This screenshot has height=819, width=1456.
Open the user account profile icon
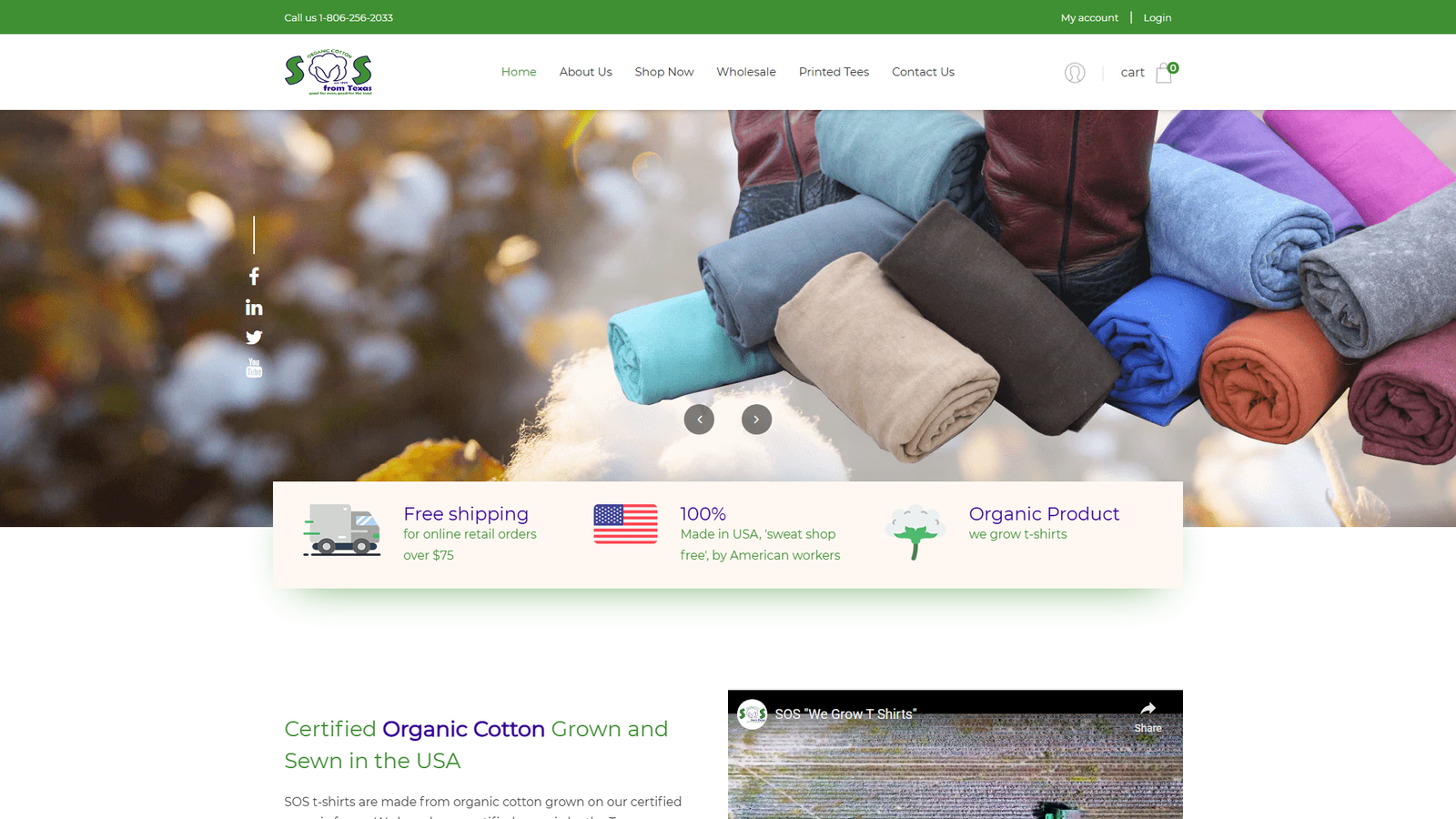(x=1075, y=73)
